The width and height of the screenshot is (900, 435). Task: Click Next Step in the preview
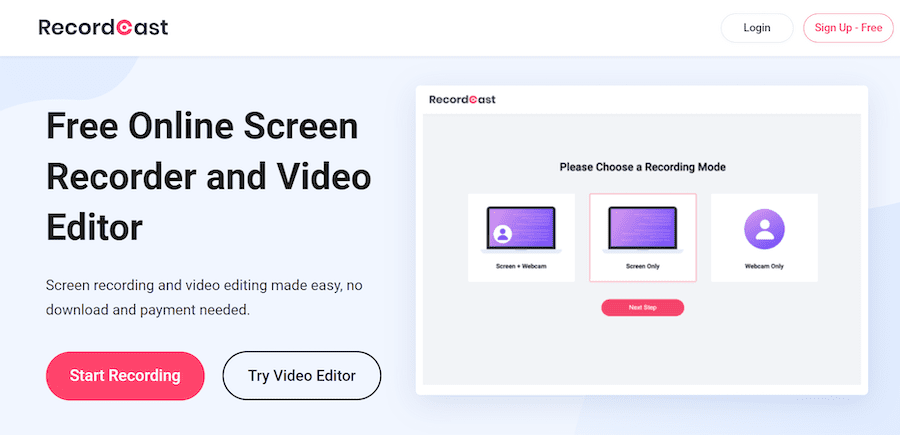(642, 308)
